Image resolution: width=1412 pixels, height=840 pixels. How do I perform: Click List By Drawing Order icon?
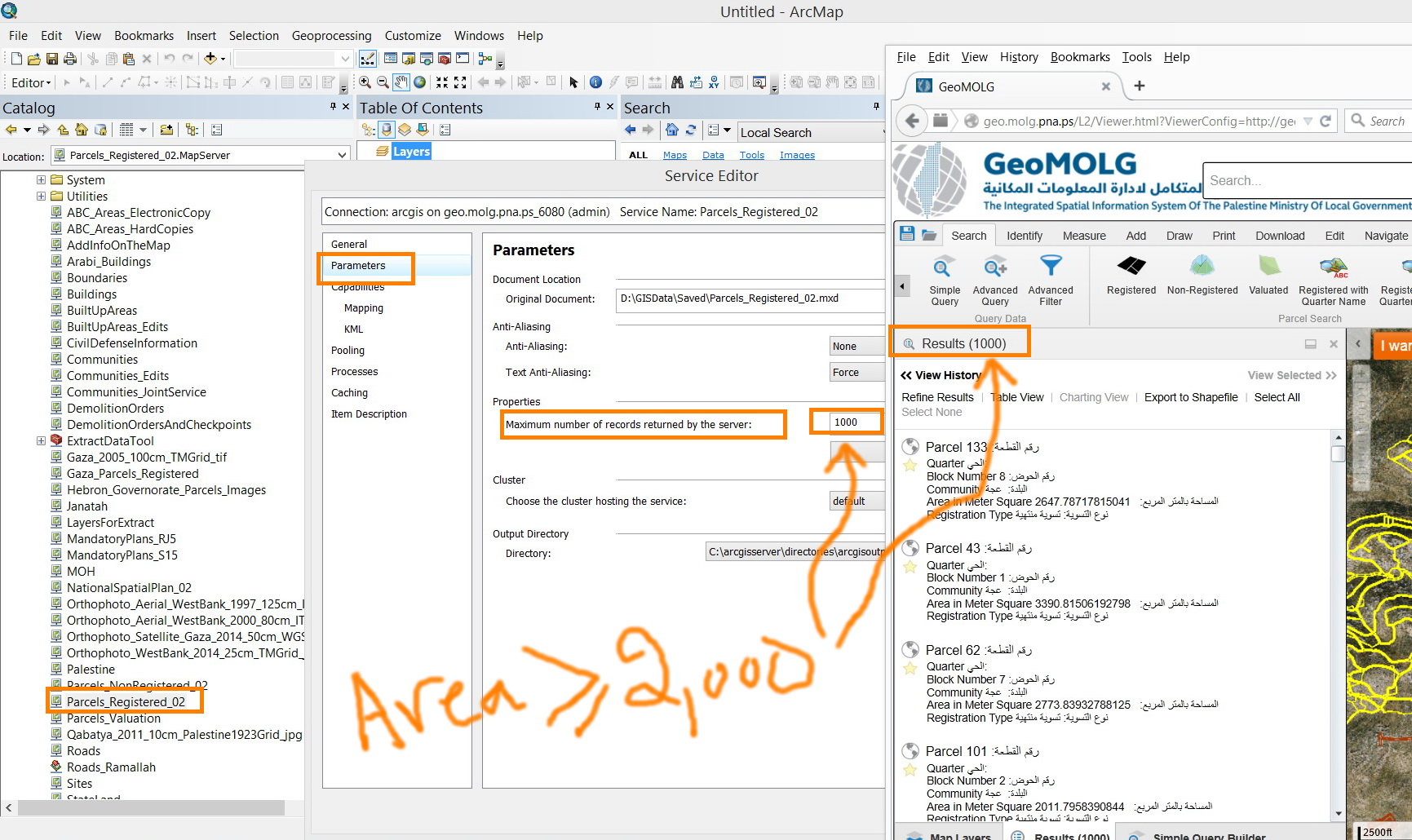point(369,130)
